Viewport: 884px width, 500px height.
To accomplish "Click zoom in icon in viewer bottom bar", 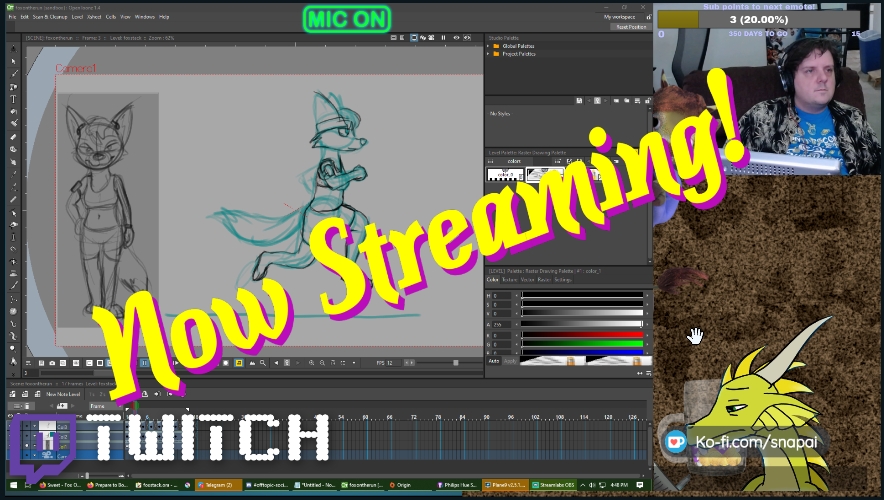I will click(311, 363).
